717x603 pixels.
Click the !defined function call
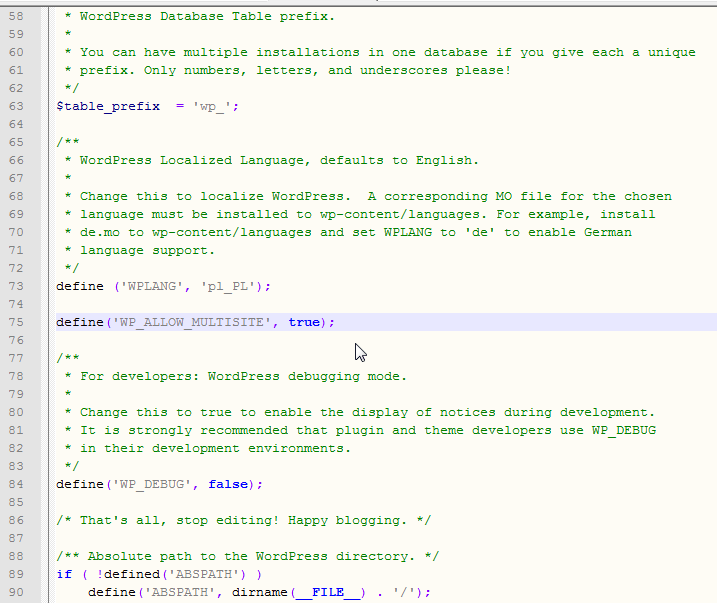coord(128,574)
